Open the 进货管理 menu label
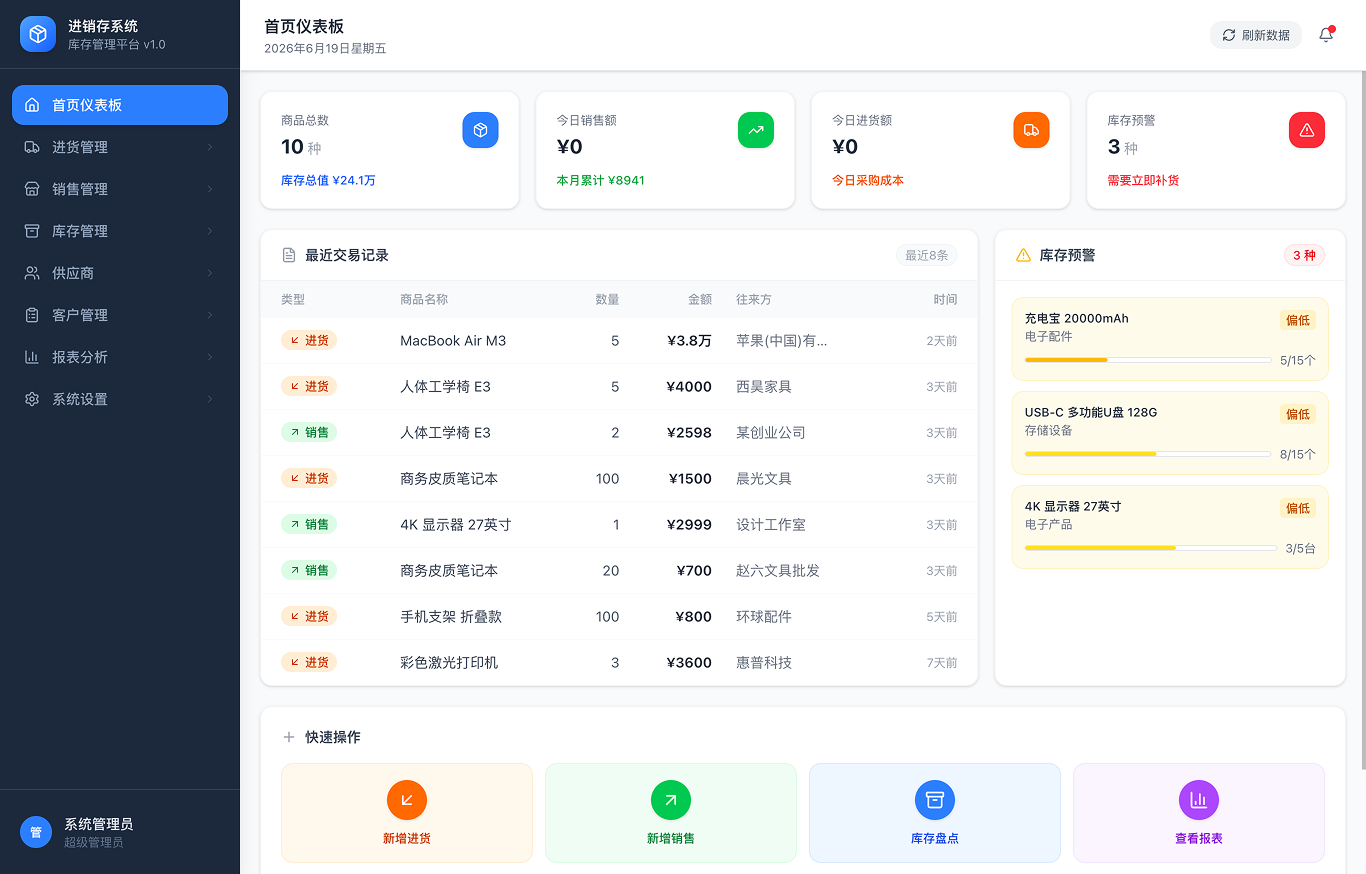The image size is (1366, 874). point(80,147)
